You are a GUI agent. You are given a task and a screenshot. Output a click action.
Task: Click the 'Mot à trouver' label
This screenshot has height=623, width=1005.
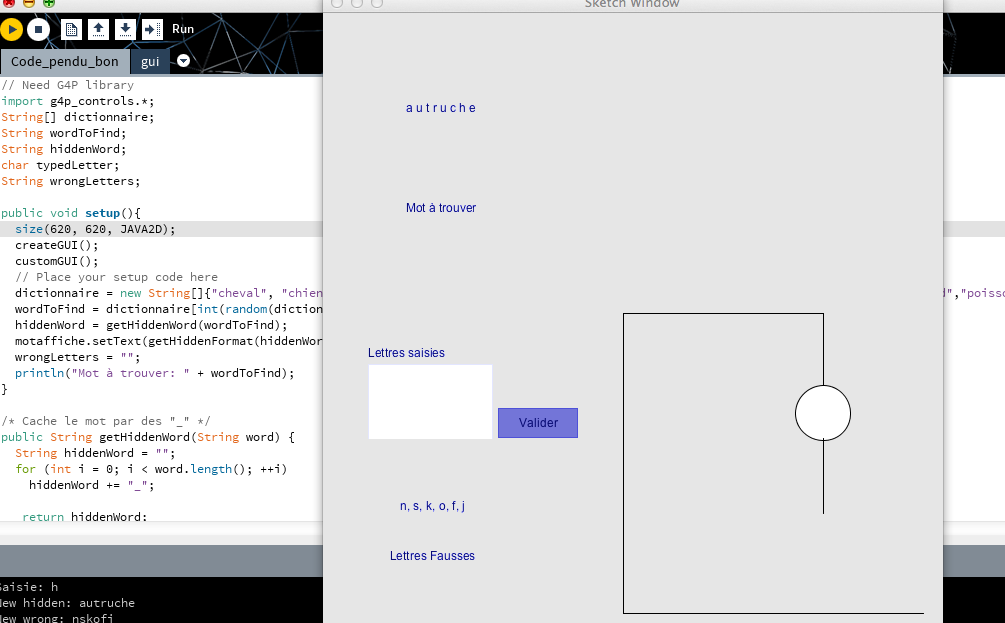pos(441,208)
